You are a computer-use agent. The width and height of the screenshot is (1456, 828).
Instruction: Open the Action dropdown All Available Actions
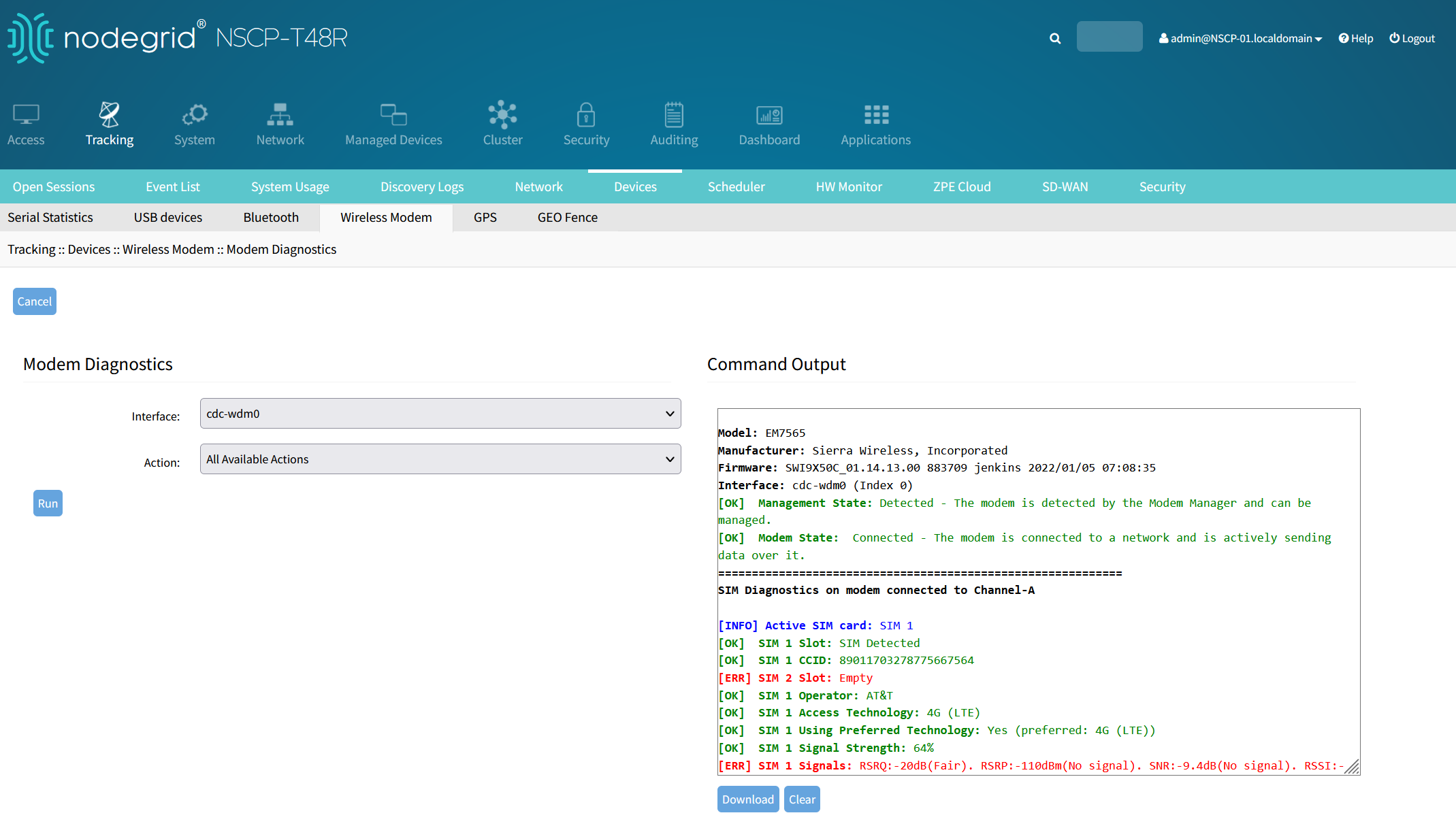click(440, 459)
